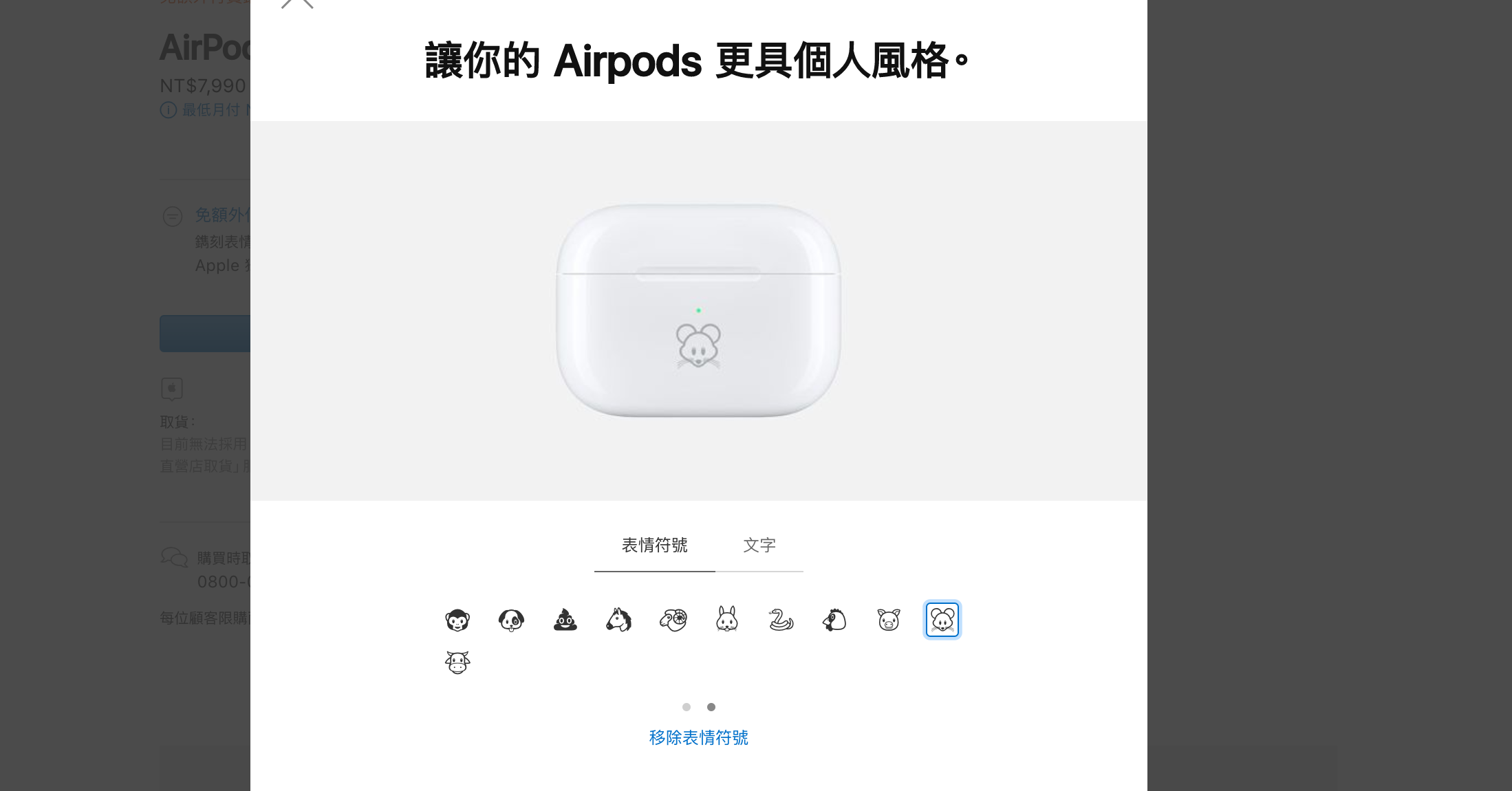This screenshot has width=1512, height=791.
Task: Open the 表情符號 tab
Action: (x=655, y=545)
